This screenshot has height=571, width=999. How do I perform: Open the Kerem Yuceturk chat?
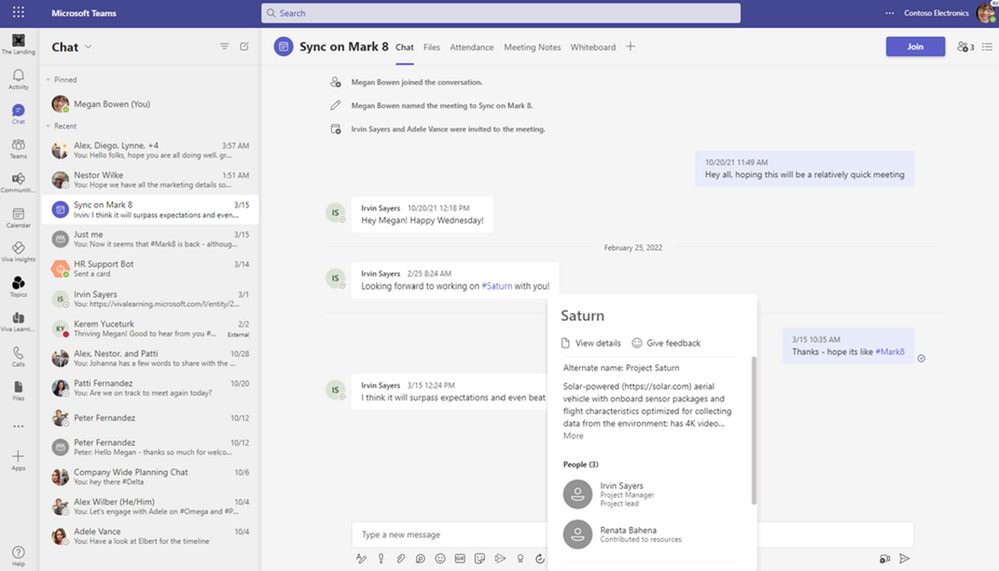coord(150,328)
